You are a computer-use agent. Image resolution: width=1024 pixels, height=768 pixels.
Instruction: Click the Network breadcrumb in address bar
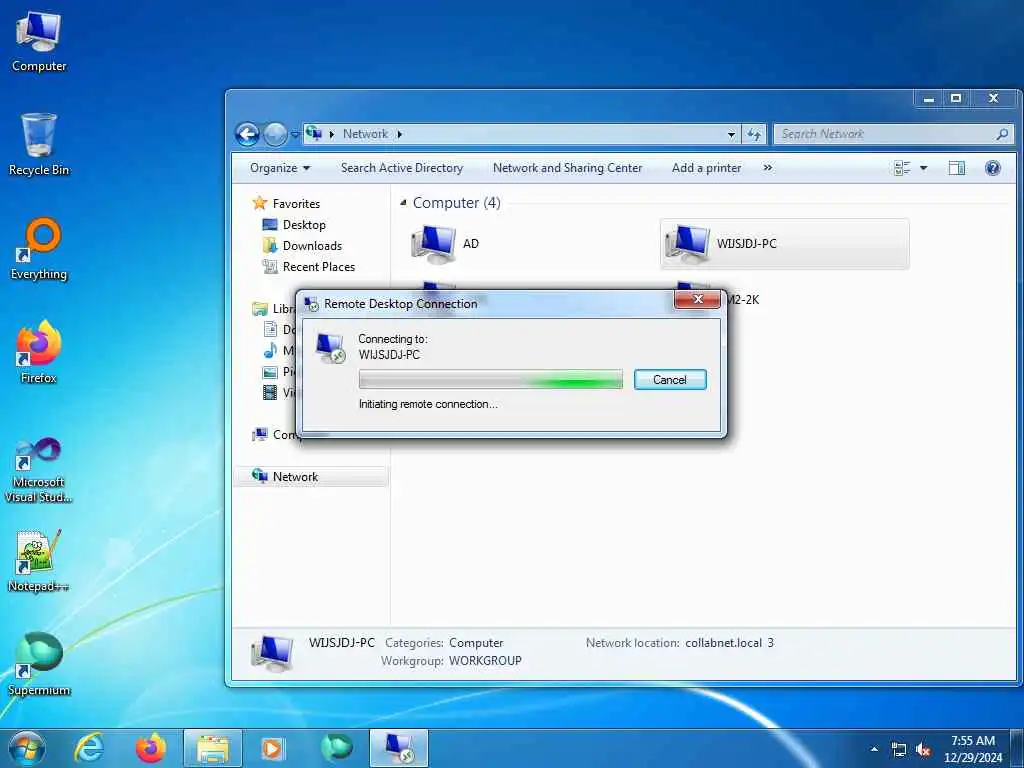tap(365, 134)
